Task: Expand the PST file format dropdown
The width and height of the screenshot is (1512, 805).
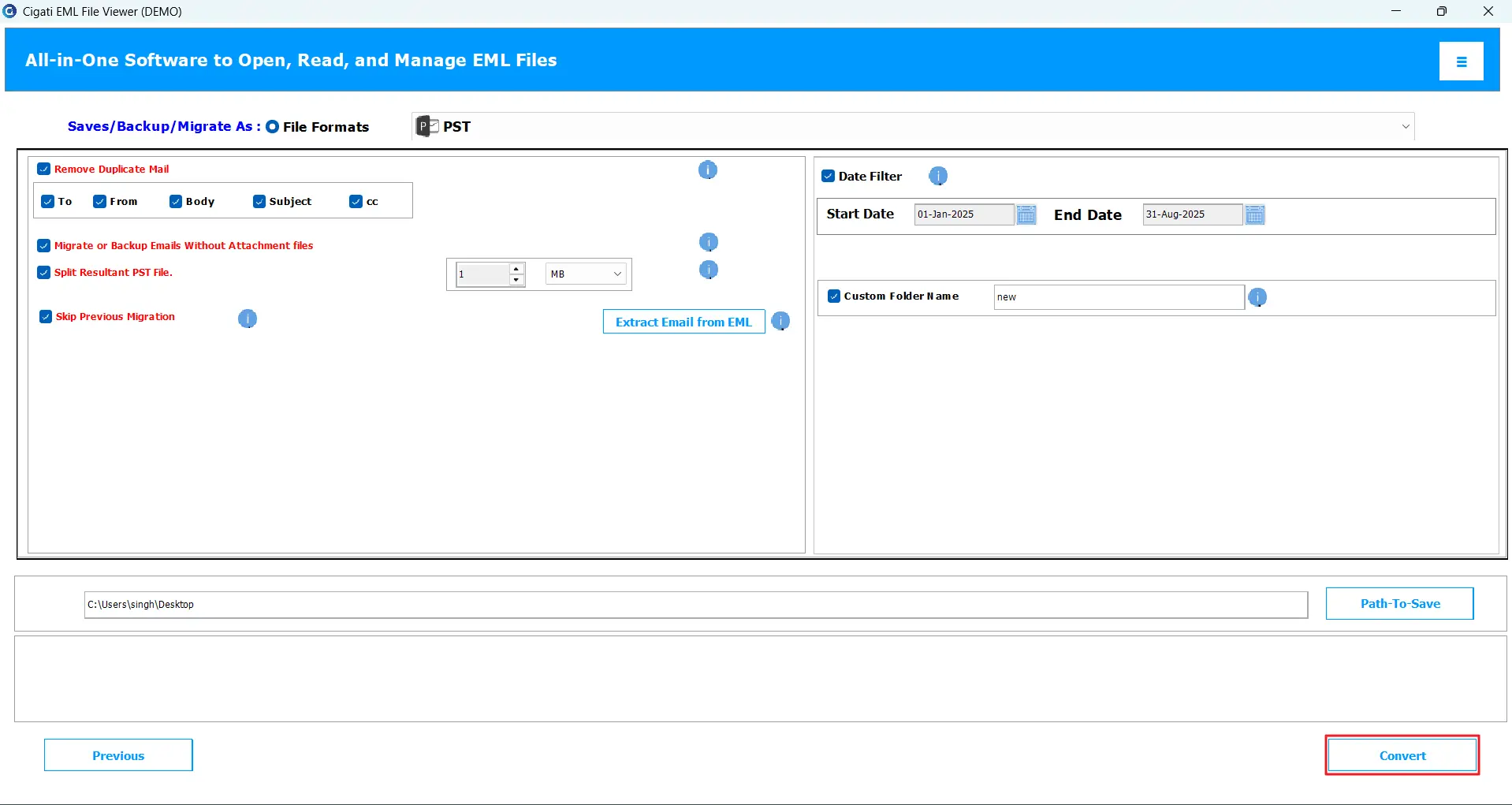Action: [1405, 127]
